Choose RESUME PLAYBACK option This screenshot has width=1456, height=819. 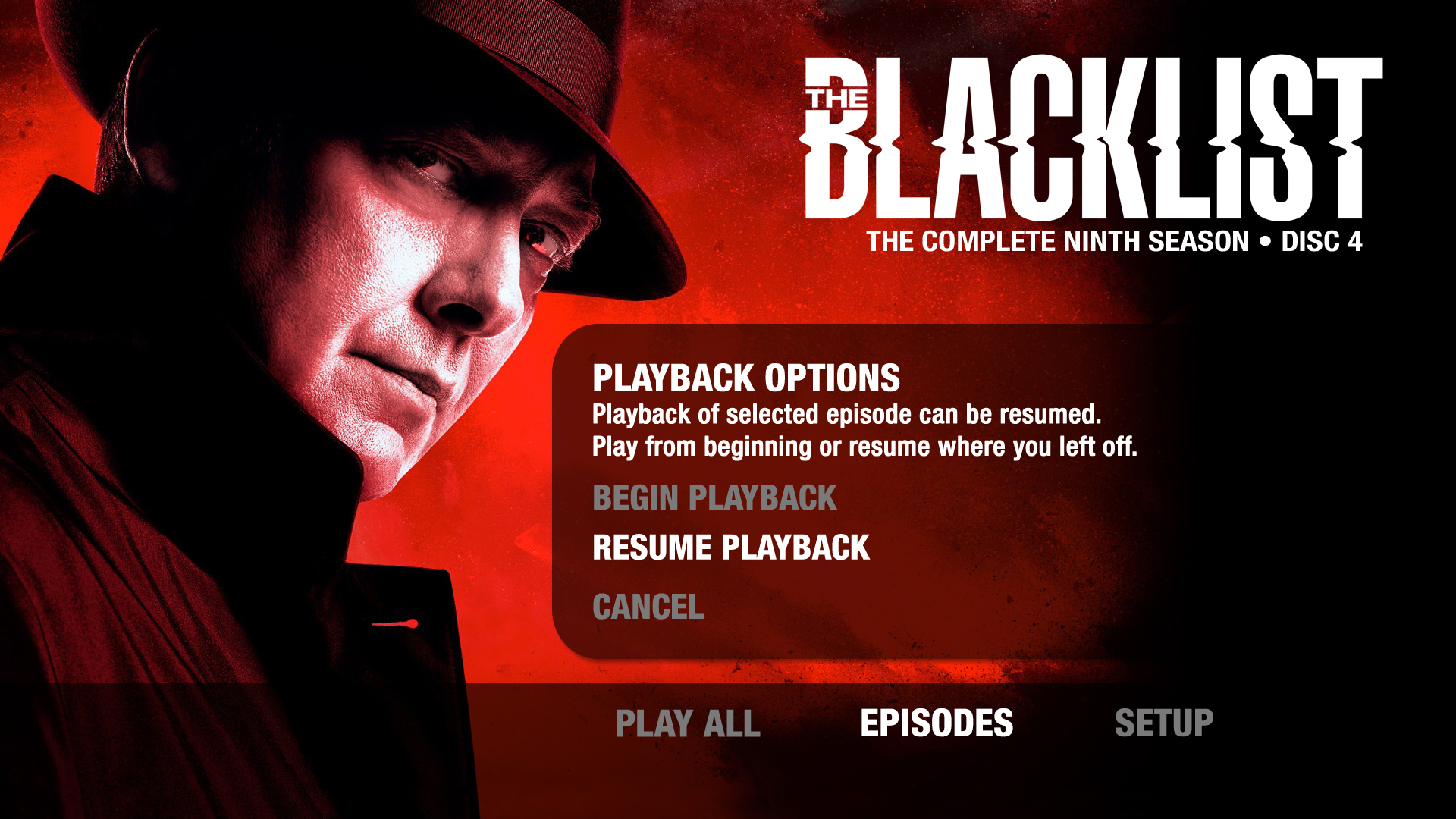pos(731,548)
